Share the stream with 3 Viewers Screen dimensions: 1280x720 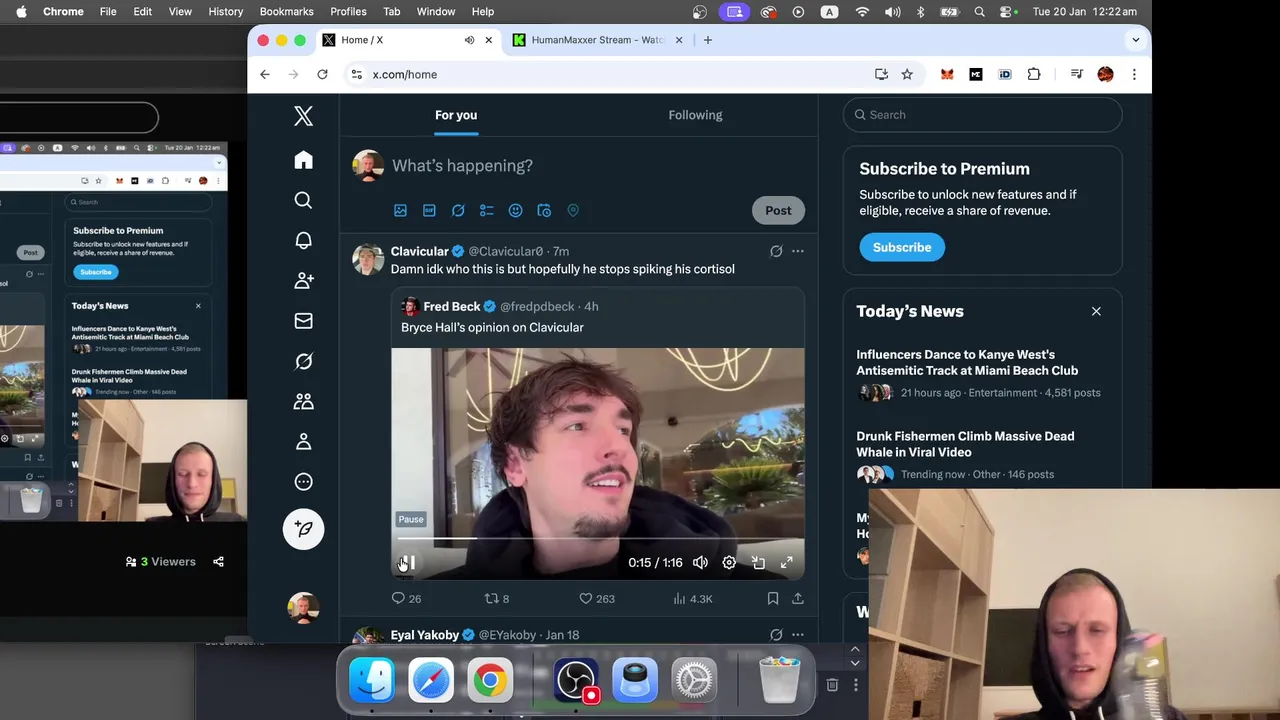point(218,562)
